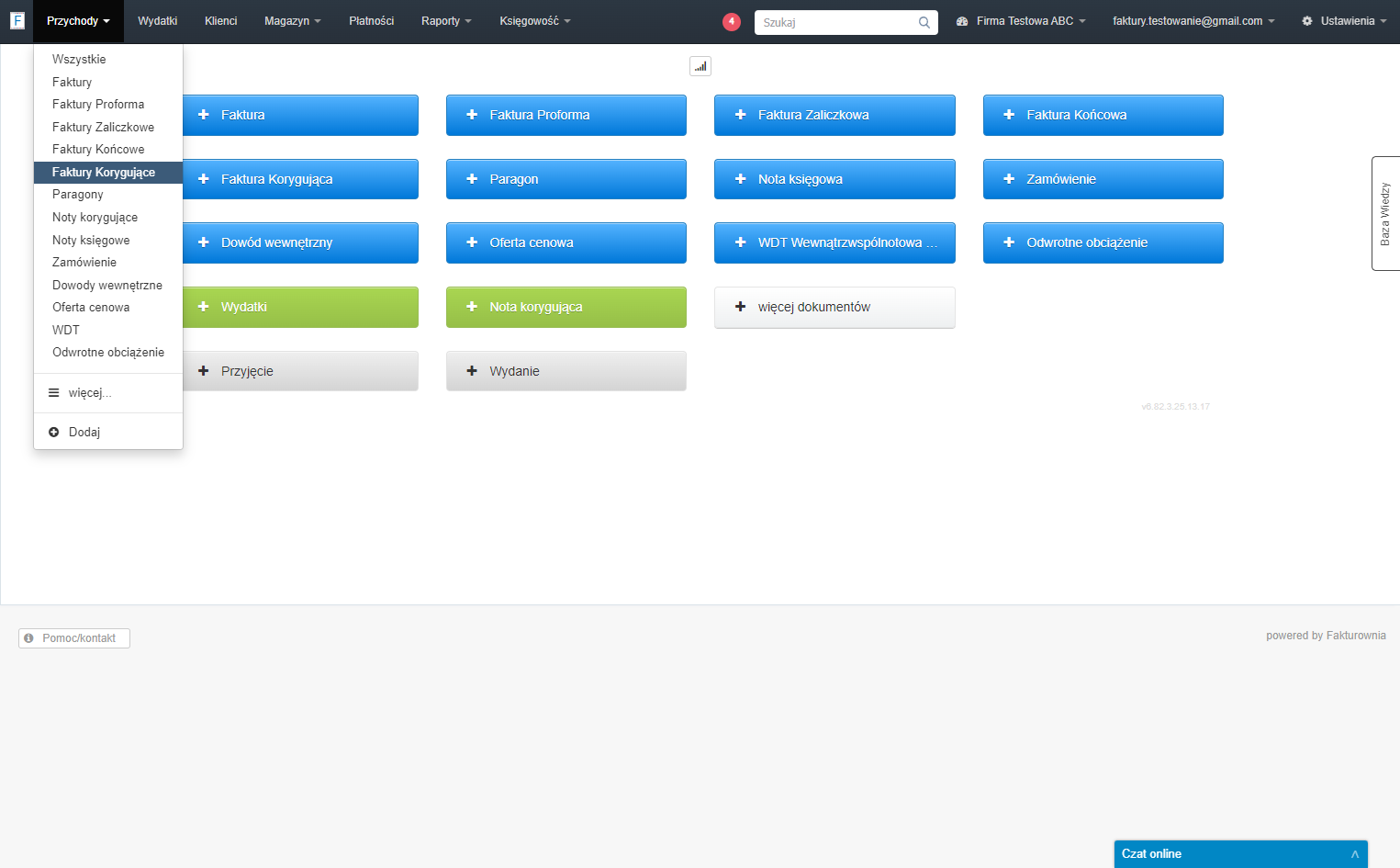
Task: Expand the Magazyn dropdown
Action: pos(293,21)
